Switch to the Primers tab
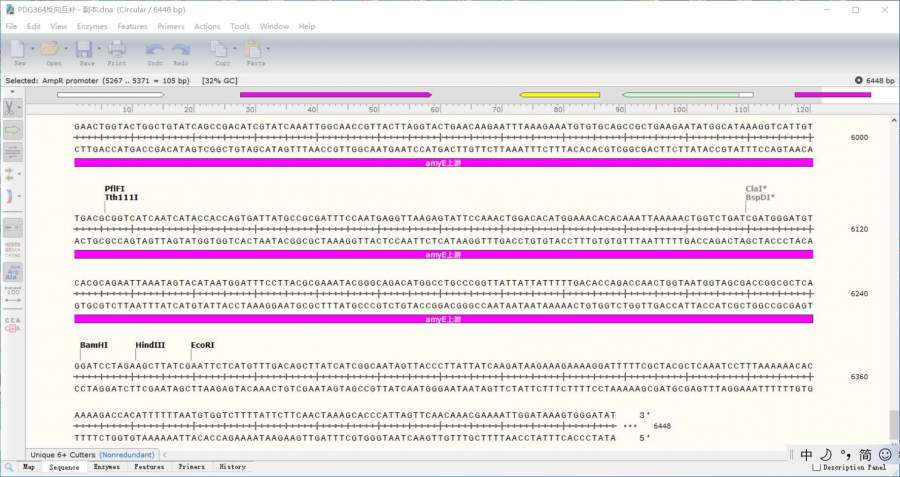Viewport: 900px width, 477px height. (192, 467)
